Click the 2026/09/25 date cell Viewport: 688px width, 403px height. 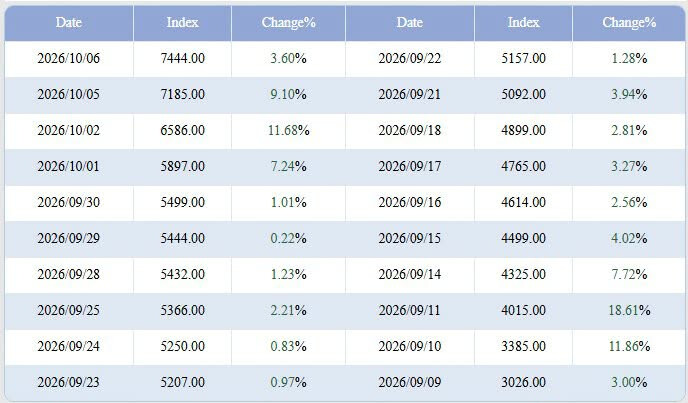pos(69,310)
